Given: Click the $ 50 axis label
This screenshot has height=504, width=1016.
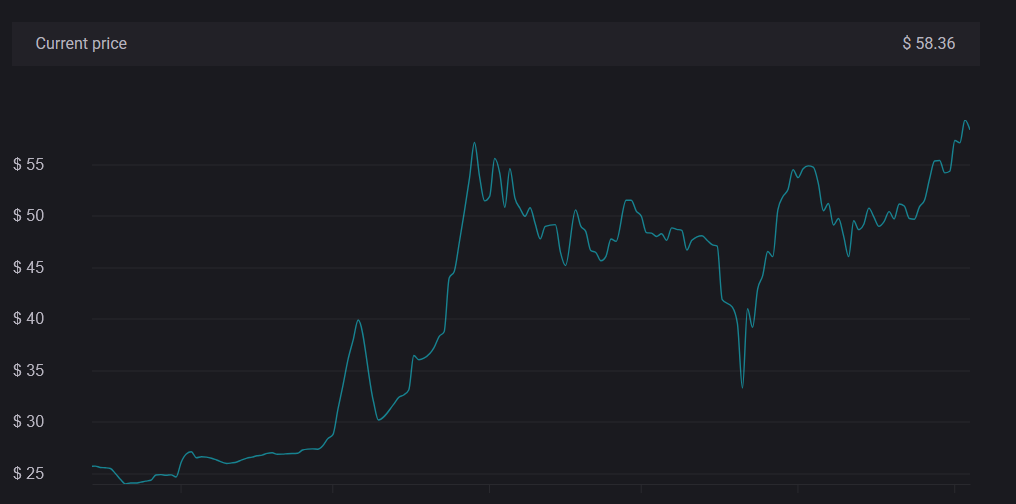Looking at the screenshot, I should 29,216.
